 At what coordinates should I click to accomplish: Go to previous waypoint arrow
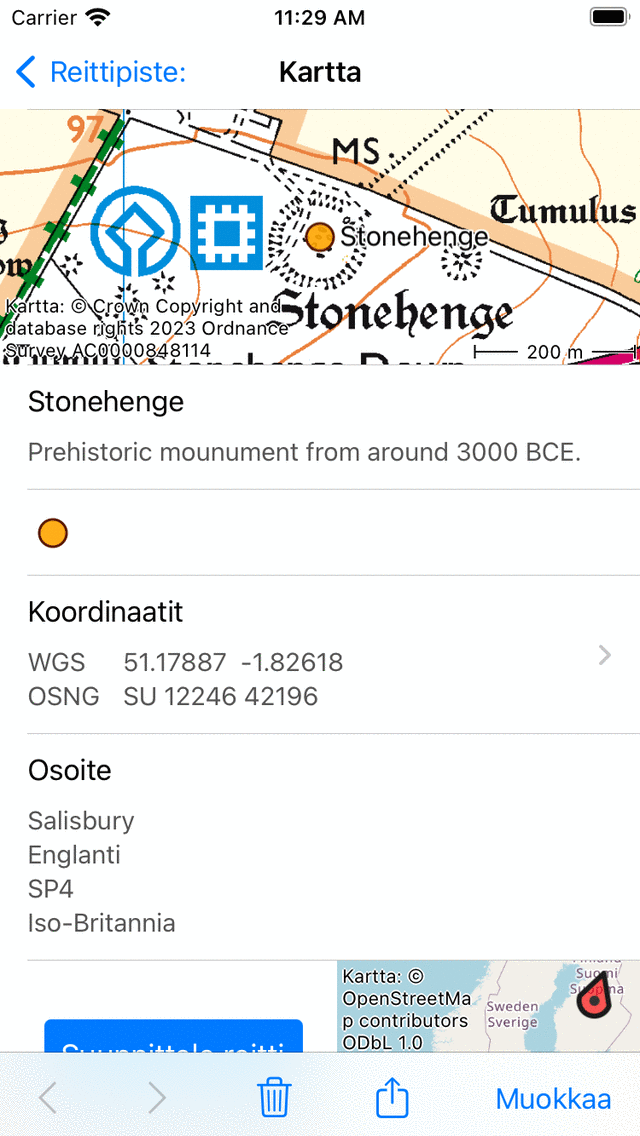click(x=47, y=1098)
